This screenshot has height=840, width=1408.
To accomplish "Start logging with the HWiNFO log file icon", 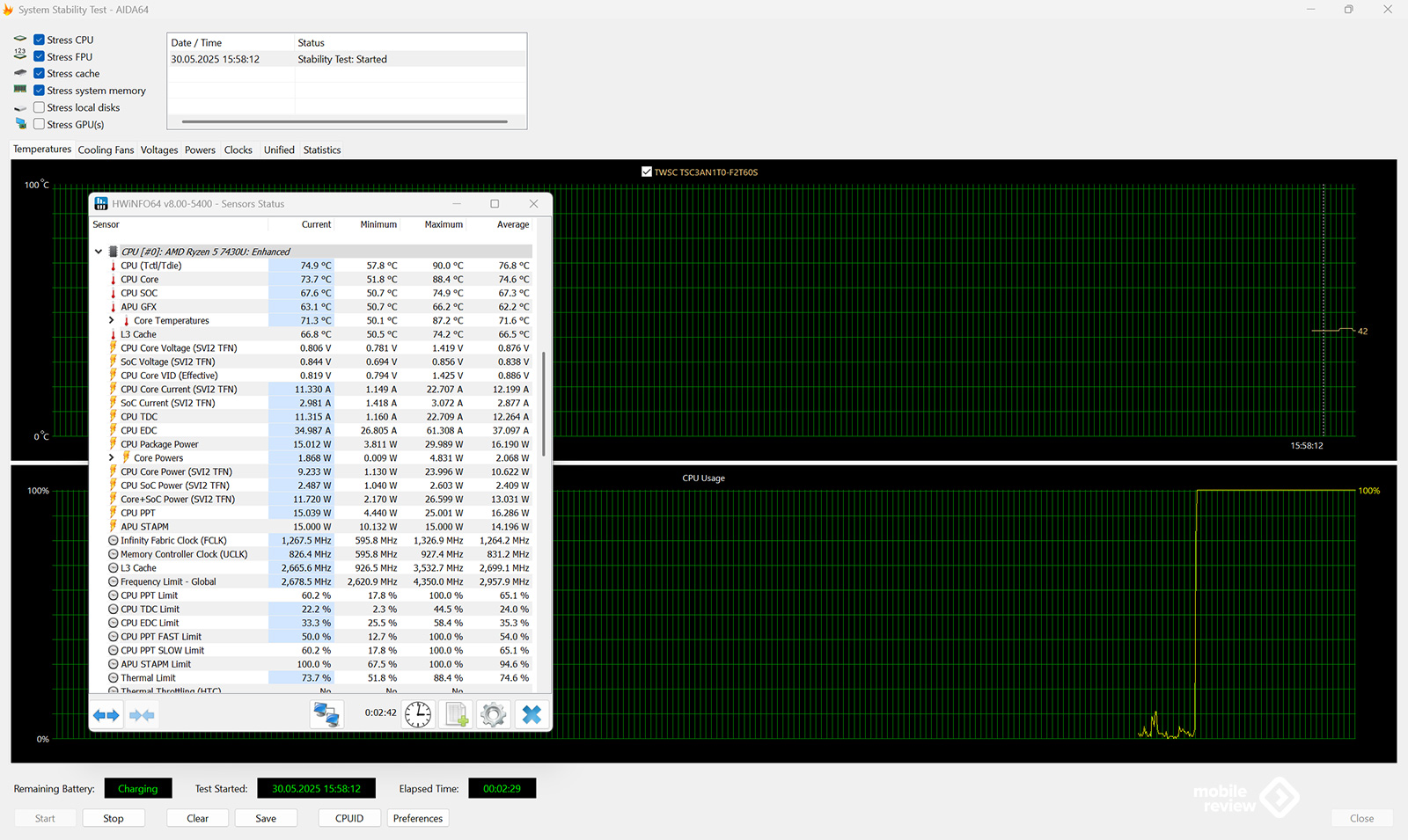I will (457, 714).
